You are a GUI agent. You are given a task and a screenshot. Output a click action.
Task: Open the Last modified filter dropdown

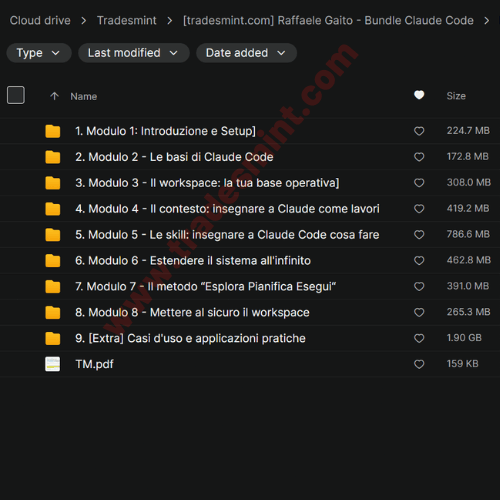[x=134, y=53]
